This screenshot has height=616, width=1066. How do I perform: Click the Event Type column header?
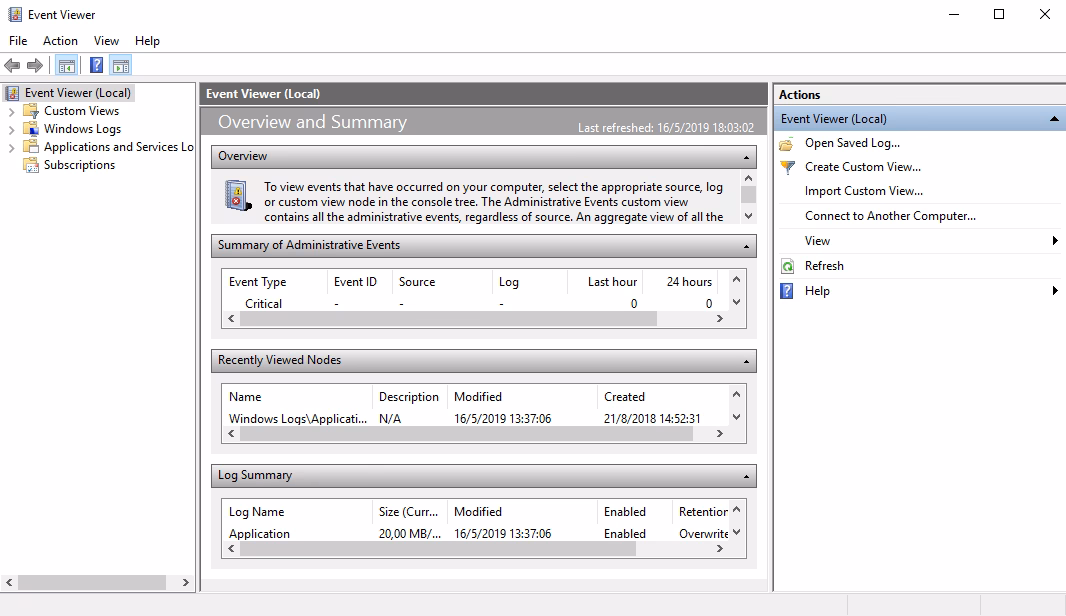click(274, 281)
